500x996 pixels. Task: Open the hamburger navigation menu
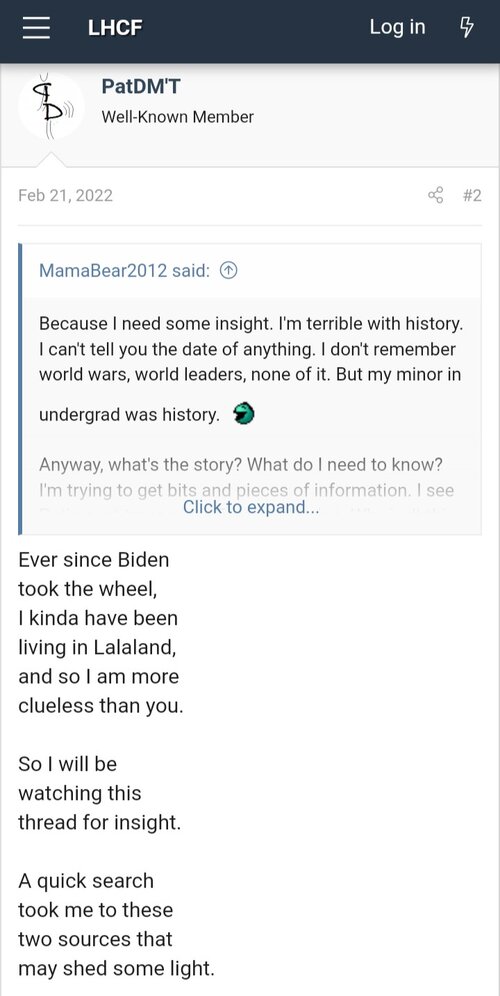(36, 28)
